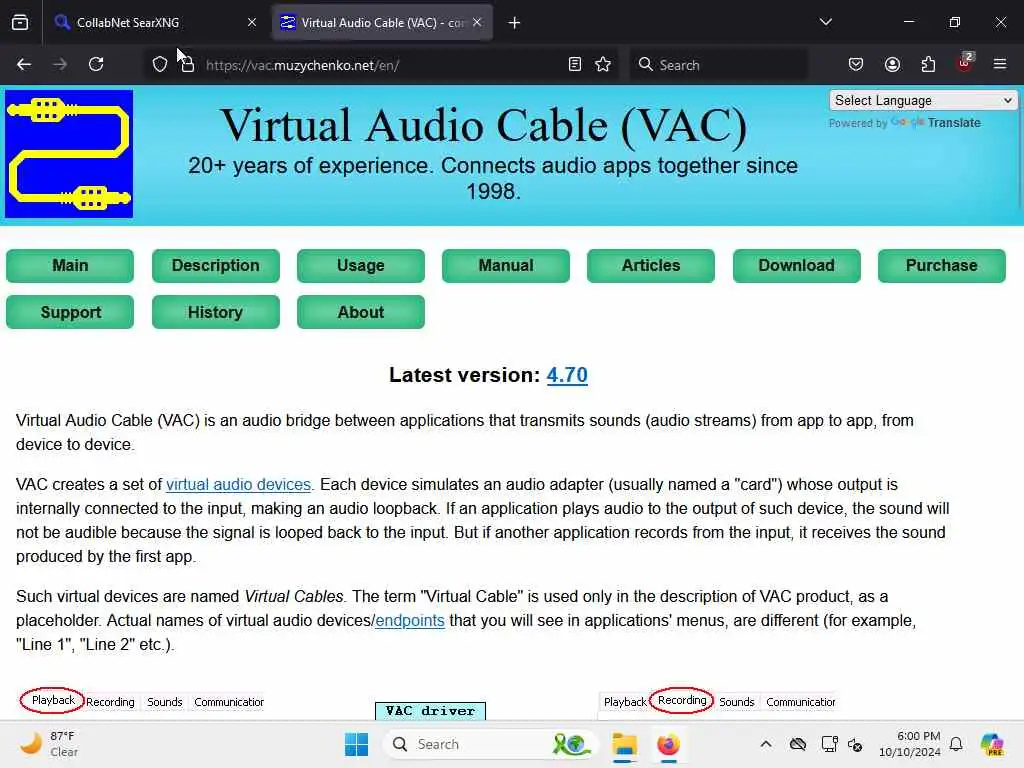Open the Main page button
Image resolution: width=1024 pixels, height=768 pixels.
point(70,266)
